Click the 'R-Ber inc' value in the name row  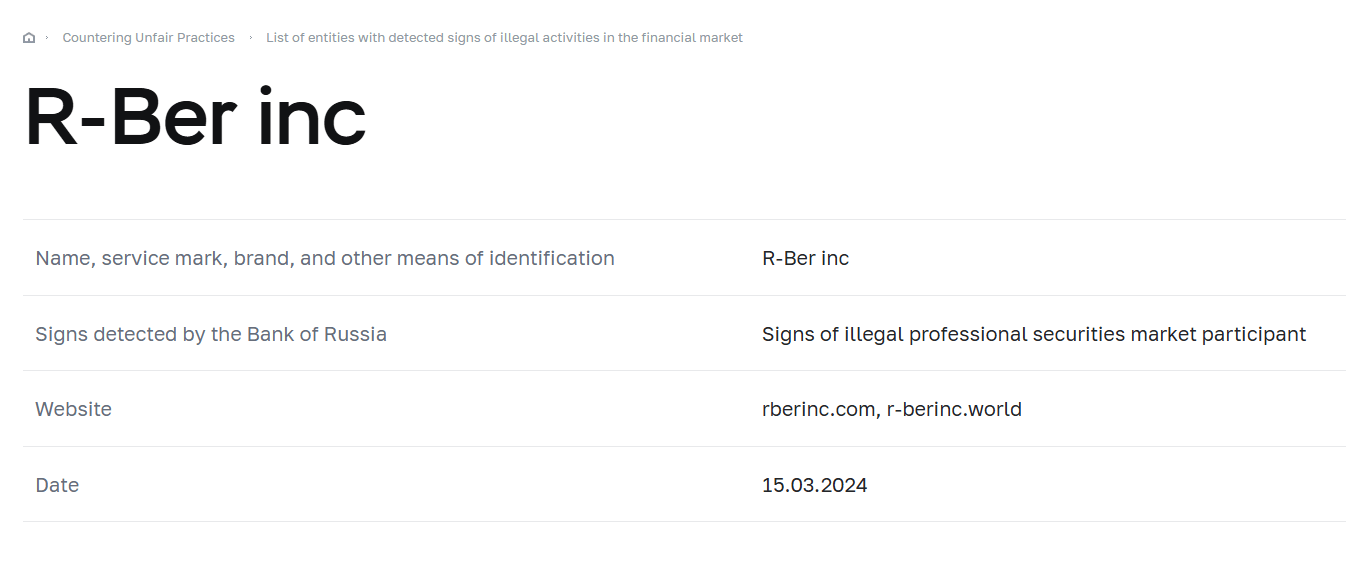[805, 258]
